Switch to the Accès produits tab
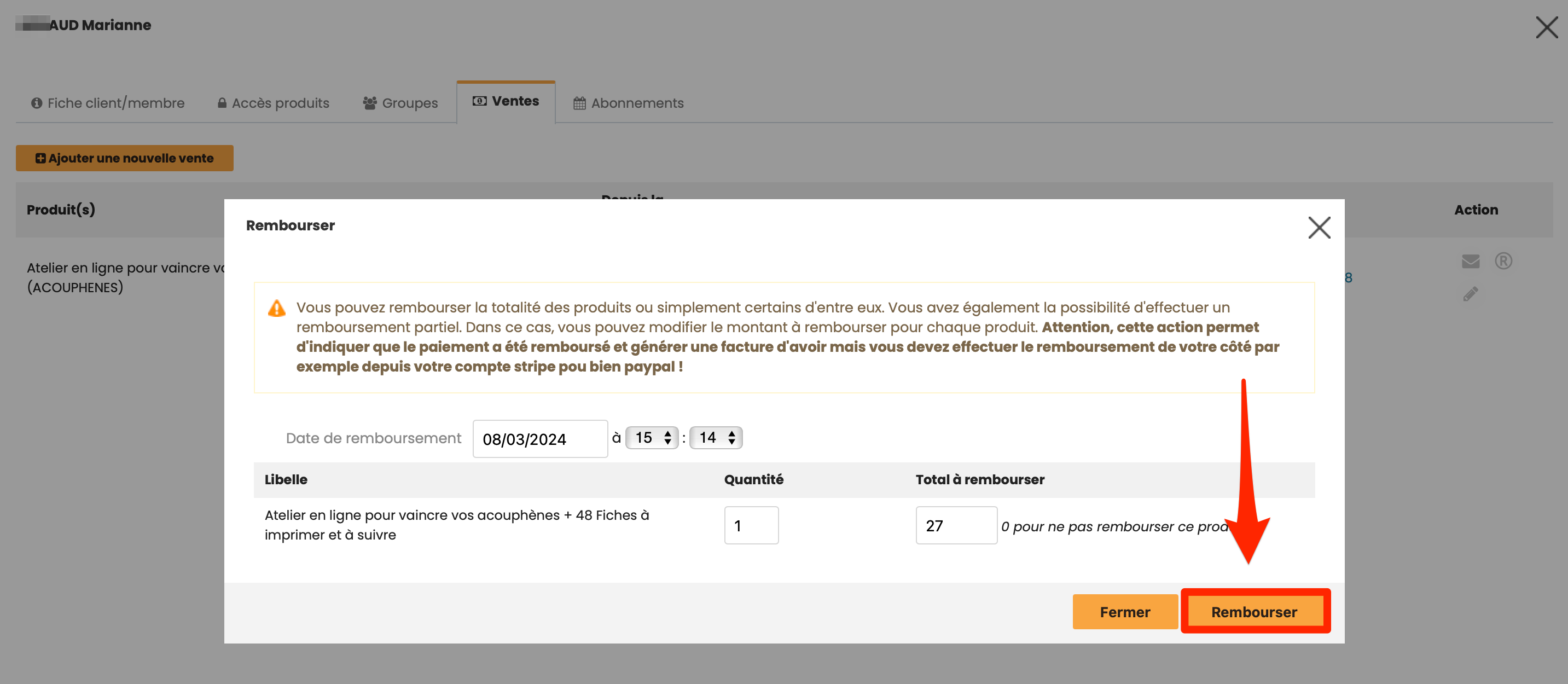The image size is (1568, 684). pos(274,103)
